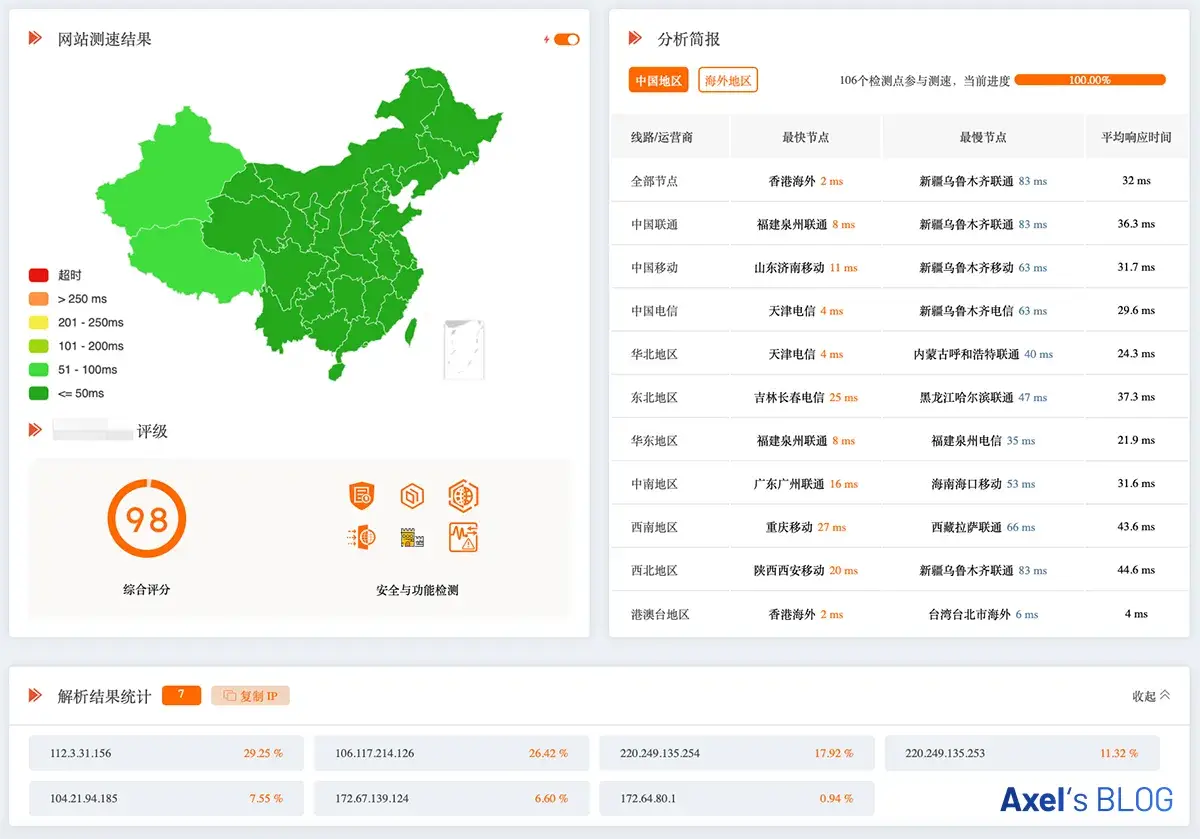Screen dimensions: 1200x839
Task: Collapse the results with 收起
Action: tap(1150, 696)
